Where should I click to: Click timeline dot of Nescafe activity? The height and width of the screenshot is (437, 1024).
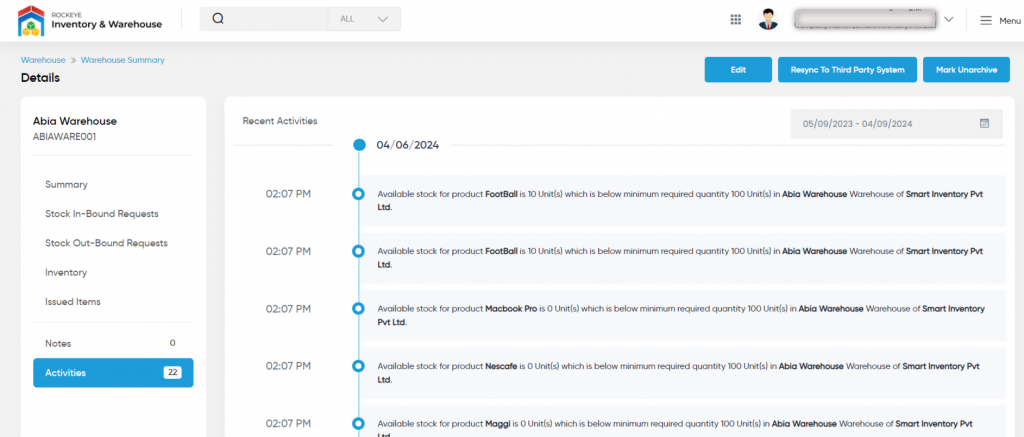point(358,366)
